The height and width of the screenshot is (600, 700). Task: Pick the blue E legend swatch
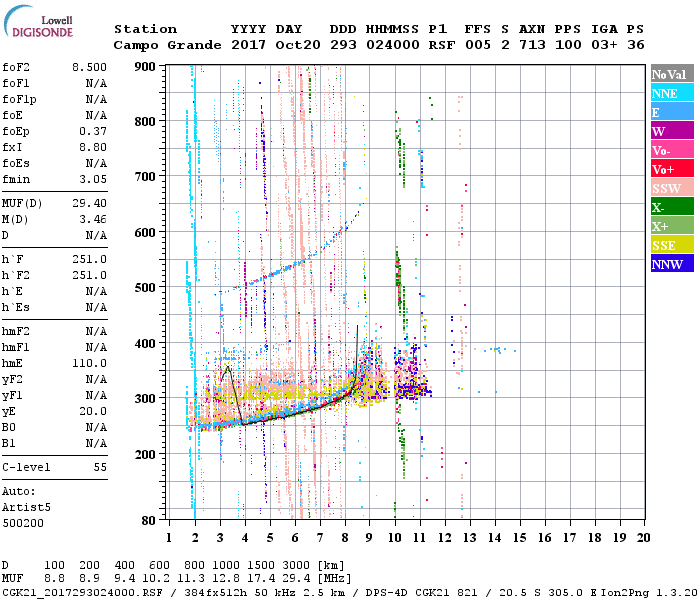(668, 112)
